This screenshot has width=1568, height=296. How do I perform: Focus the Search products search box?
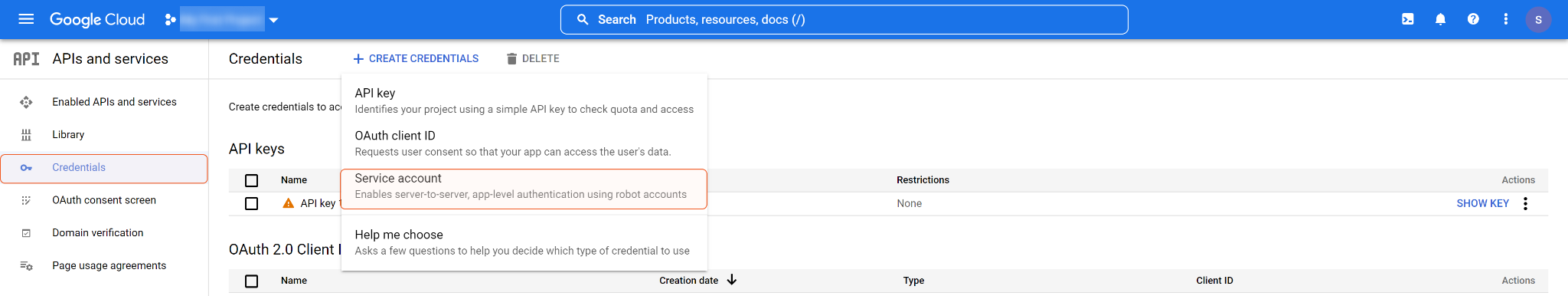(844, 20)
